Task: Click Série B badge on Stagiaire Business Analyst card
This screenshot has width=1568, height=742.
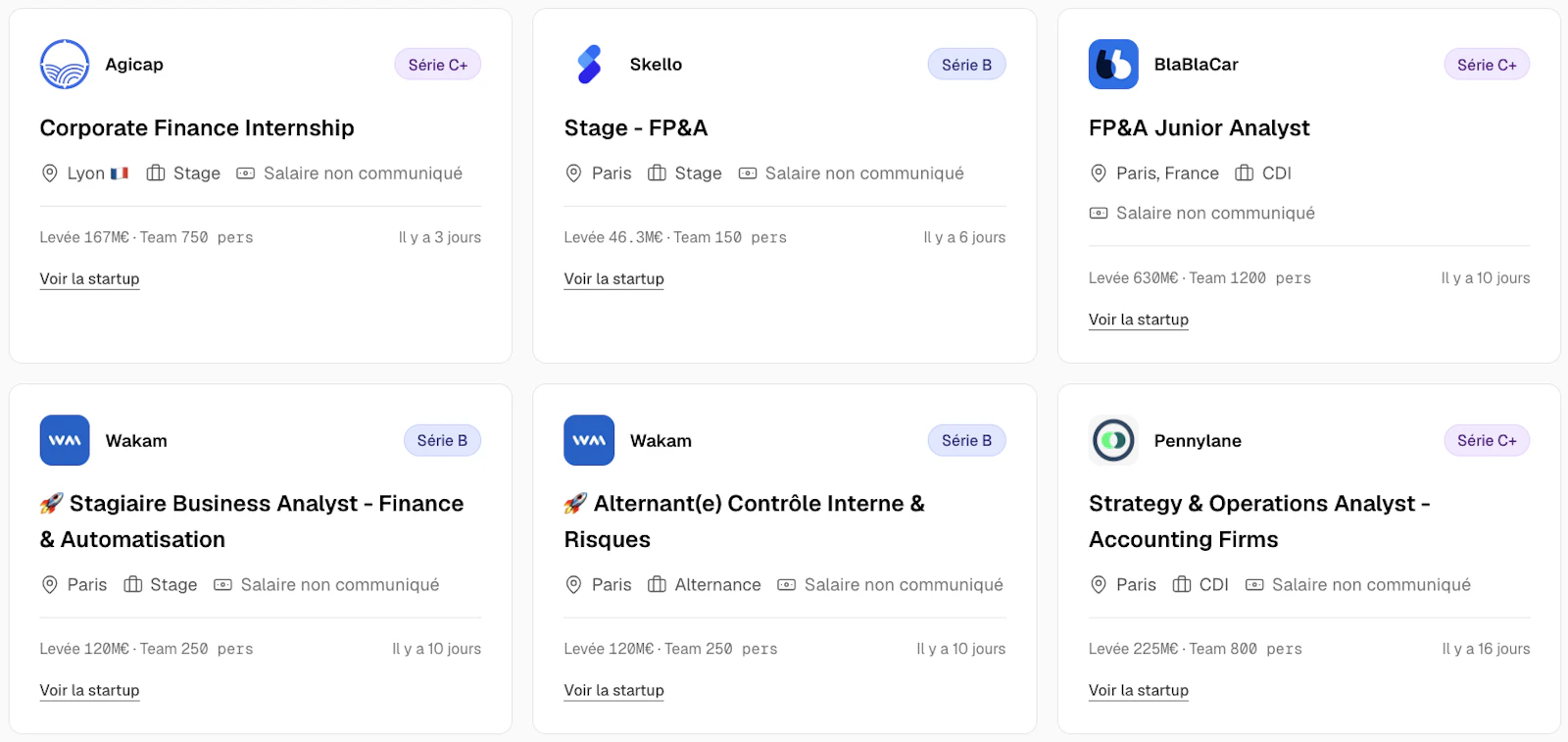Action: [x=442, y=440]
